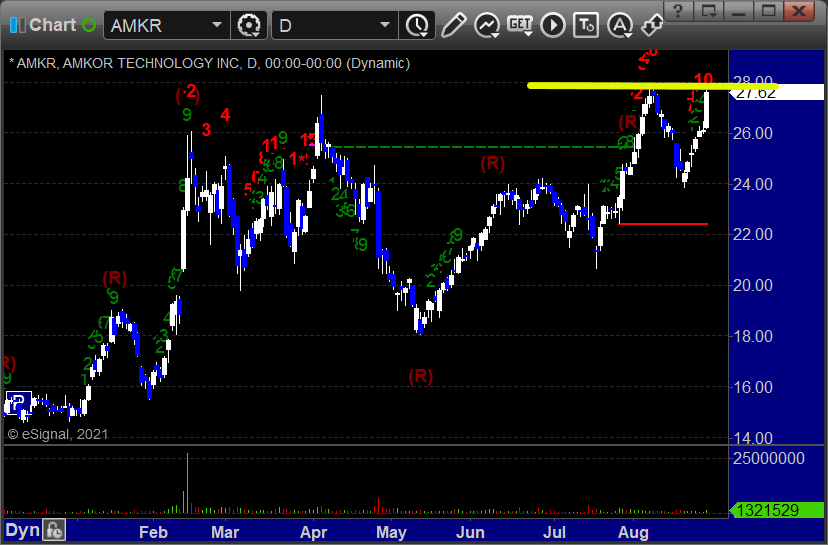Image resolution: width=828 pixels, height=545 pixels.
Task: Click the Chart title text
Action: (53, 25)
